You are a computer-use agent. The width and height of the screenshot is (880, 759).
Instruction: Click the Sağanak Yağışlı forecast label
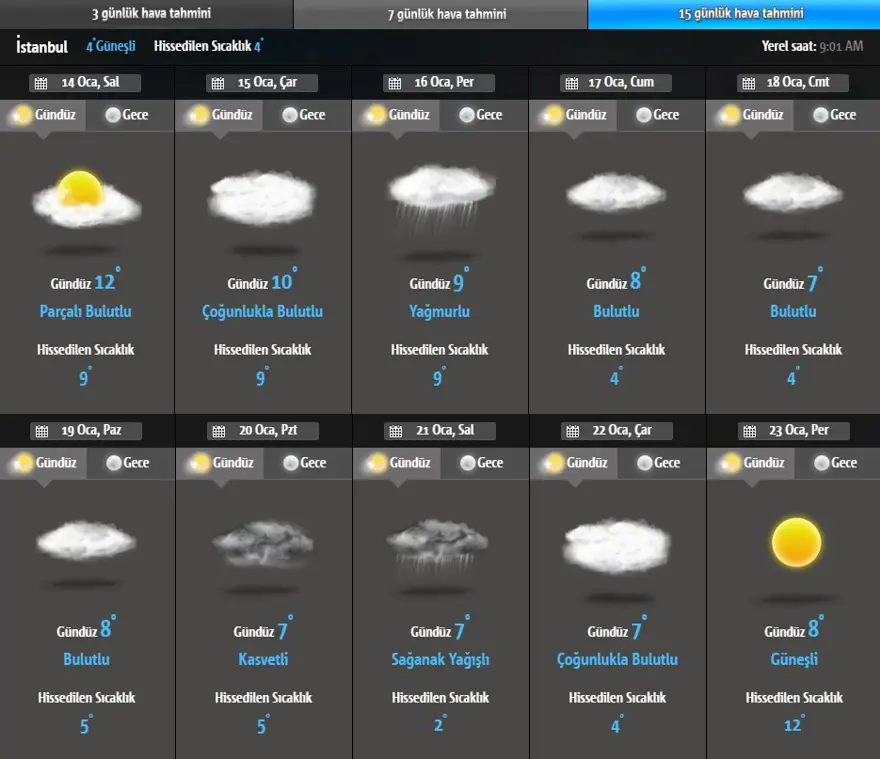440,660
